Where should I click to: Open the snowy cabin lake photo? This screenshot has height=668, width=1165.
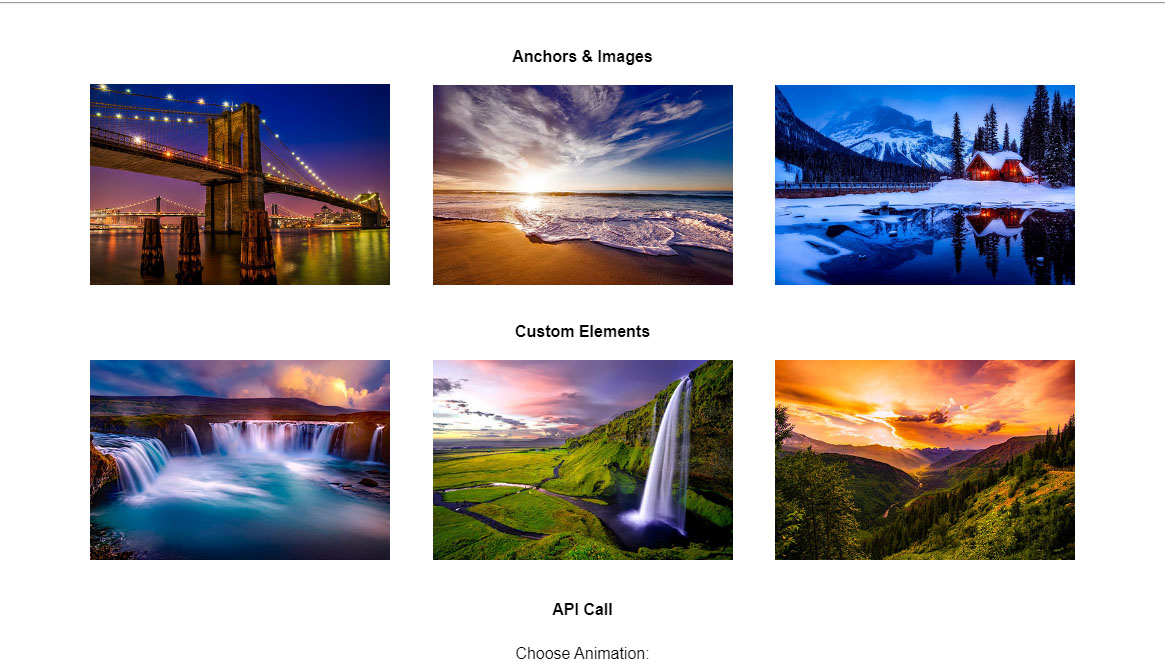(x=924, y=184)
